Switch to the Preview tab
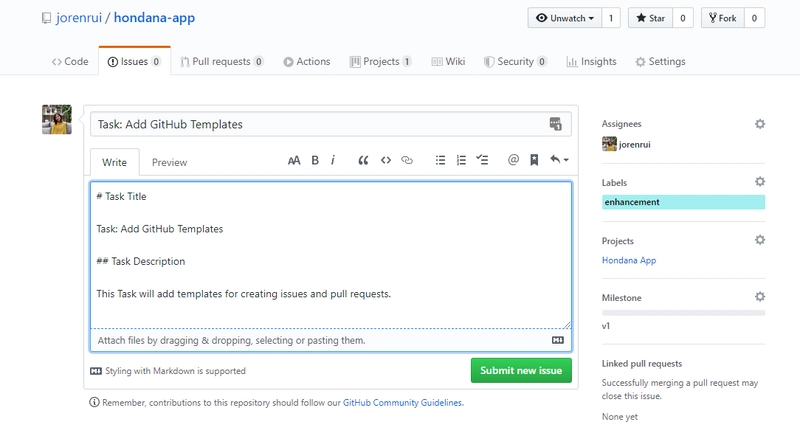 (169, 162)
